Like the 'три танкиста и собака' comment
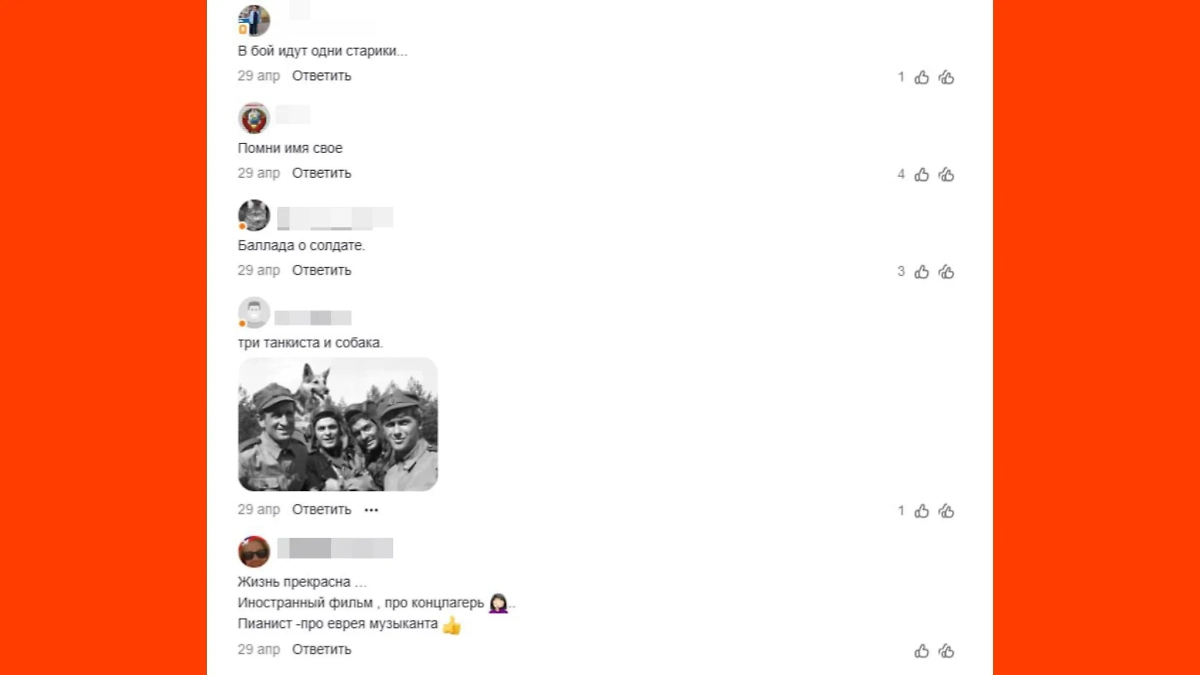This screenshot has width=1200, height=675. pyautogui.click(x=922, y=511)
